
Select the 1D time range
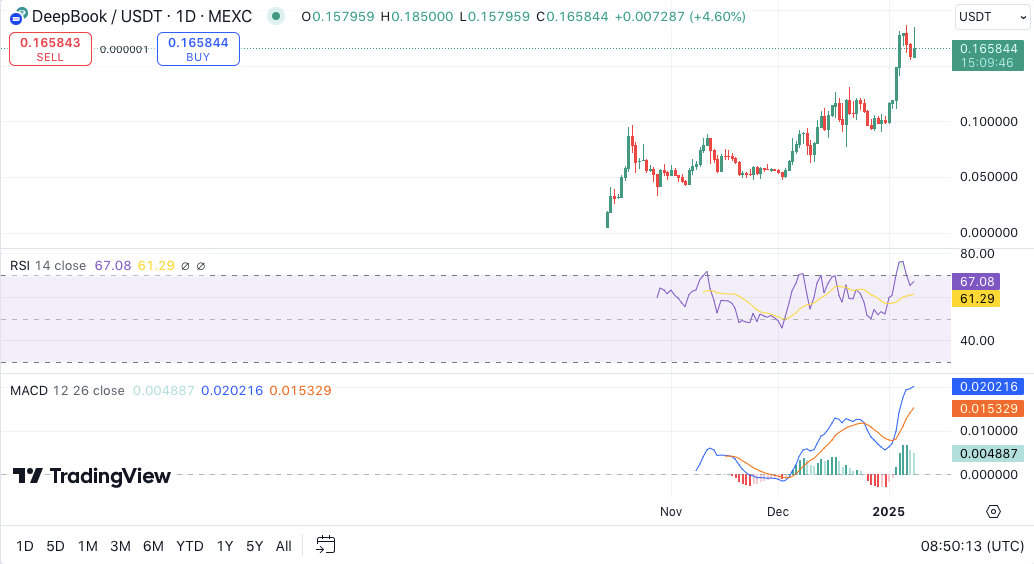coord(25,546)
